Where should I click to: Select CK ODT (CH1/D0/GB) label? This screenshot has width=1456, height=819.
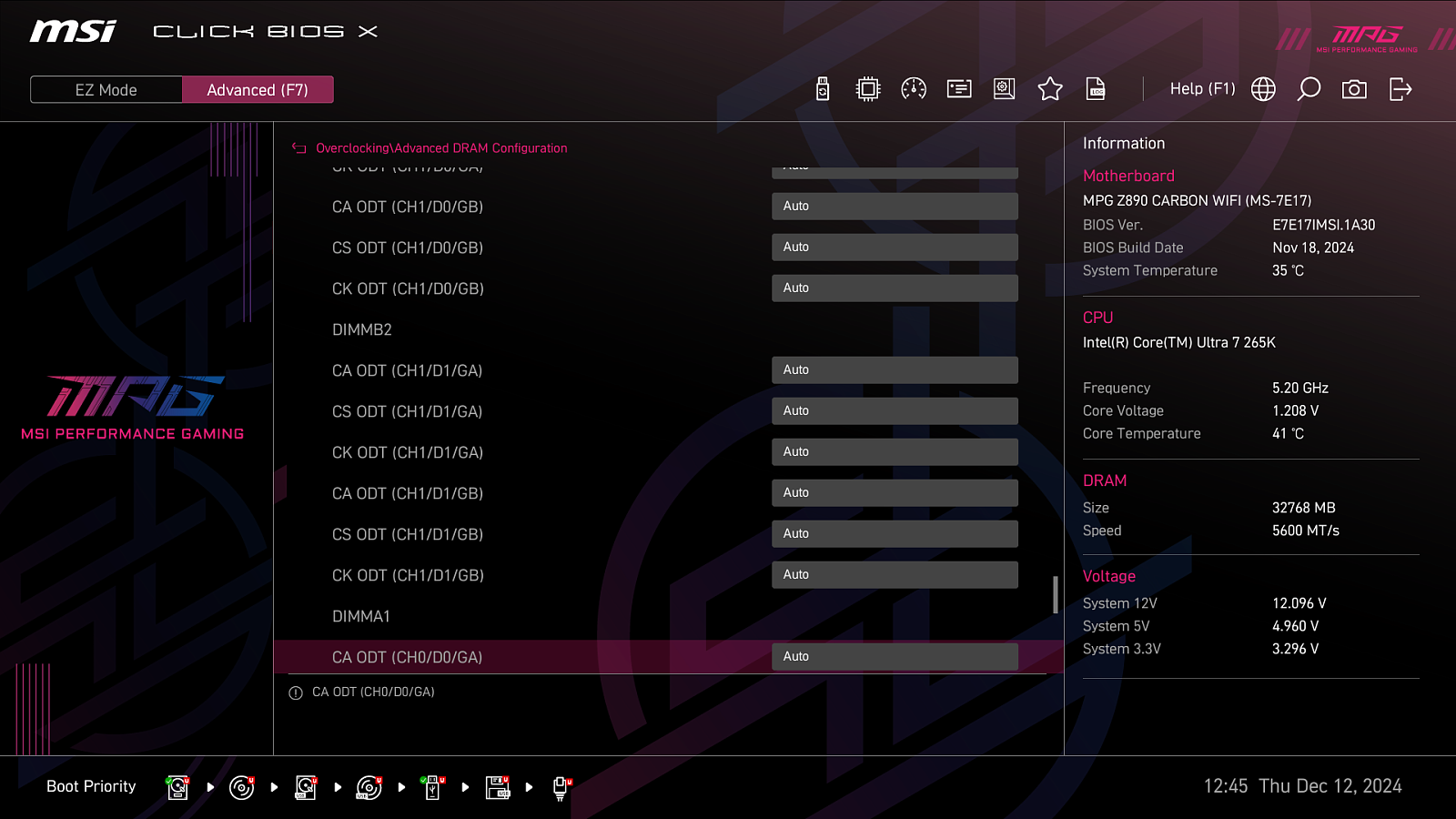pyautogui.click(x=408, y=289)
